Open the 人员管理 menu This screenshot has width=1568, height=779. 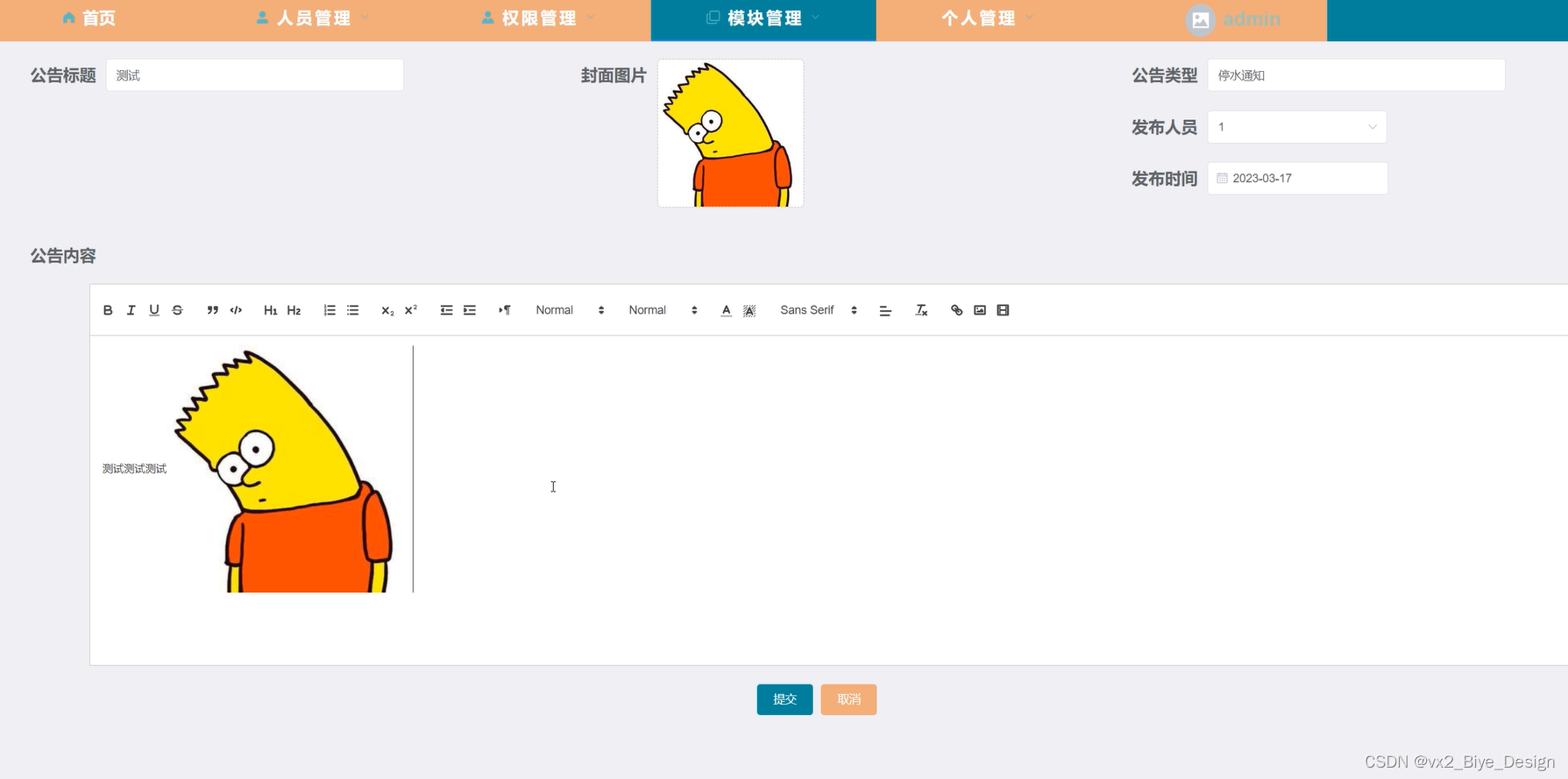313,18
